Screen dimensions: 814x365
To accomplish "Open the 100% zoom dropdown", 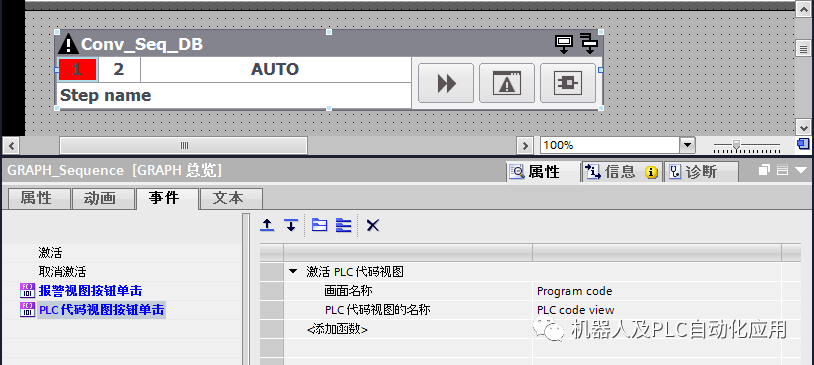I will (688, 145).
